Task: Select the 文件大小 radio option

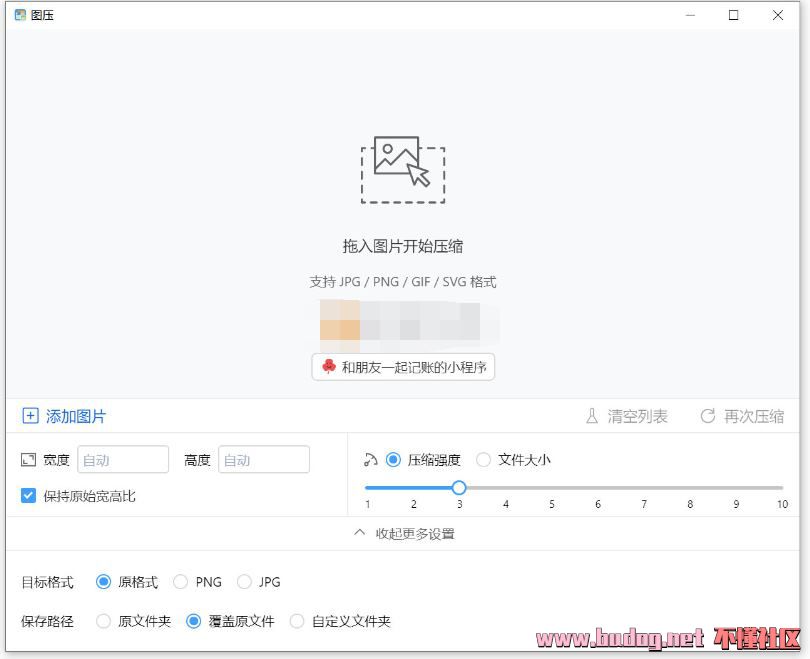Action: click(x=484, y=460)
